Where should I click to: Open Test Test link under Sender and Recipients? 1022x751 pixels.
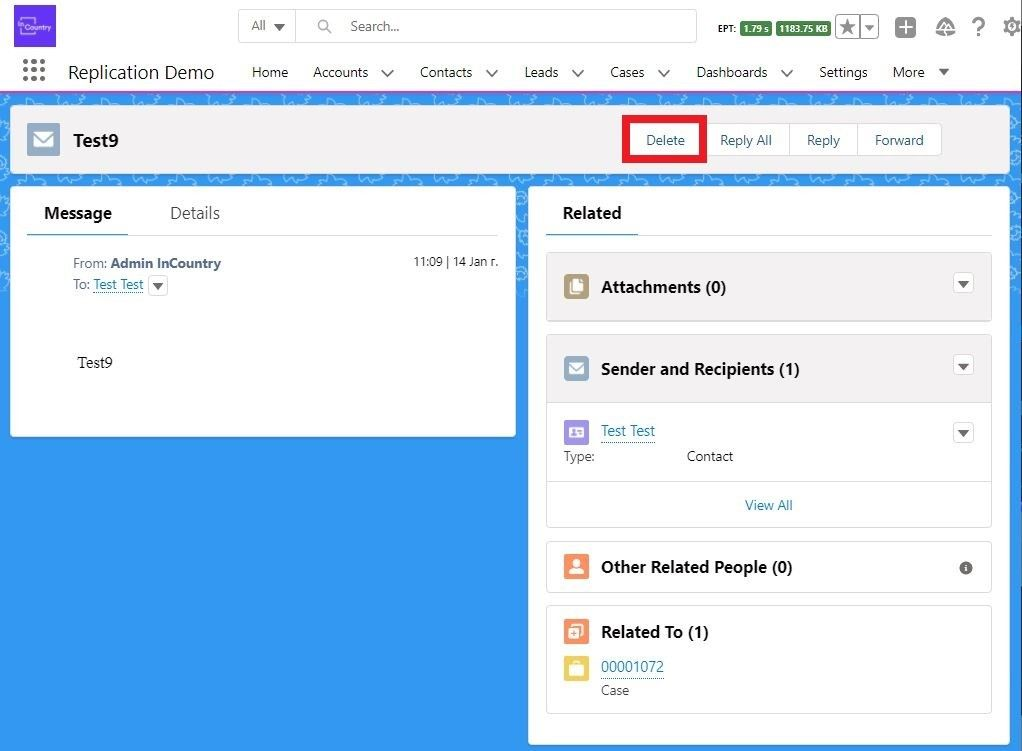[x=628, y=431]
